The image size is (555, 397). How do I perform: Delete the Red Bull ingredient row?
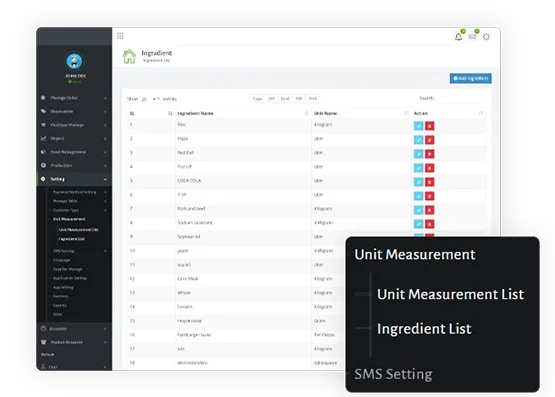click(430, 154)
